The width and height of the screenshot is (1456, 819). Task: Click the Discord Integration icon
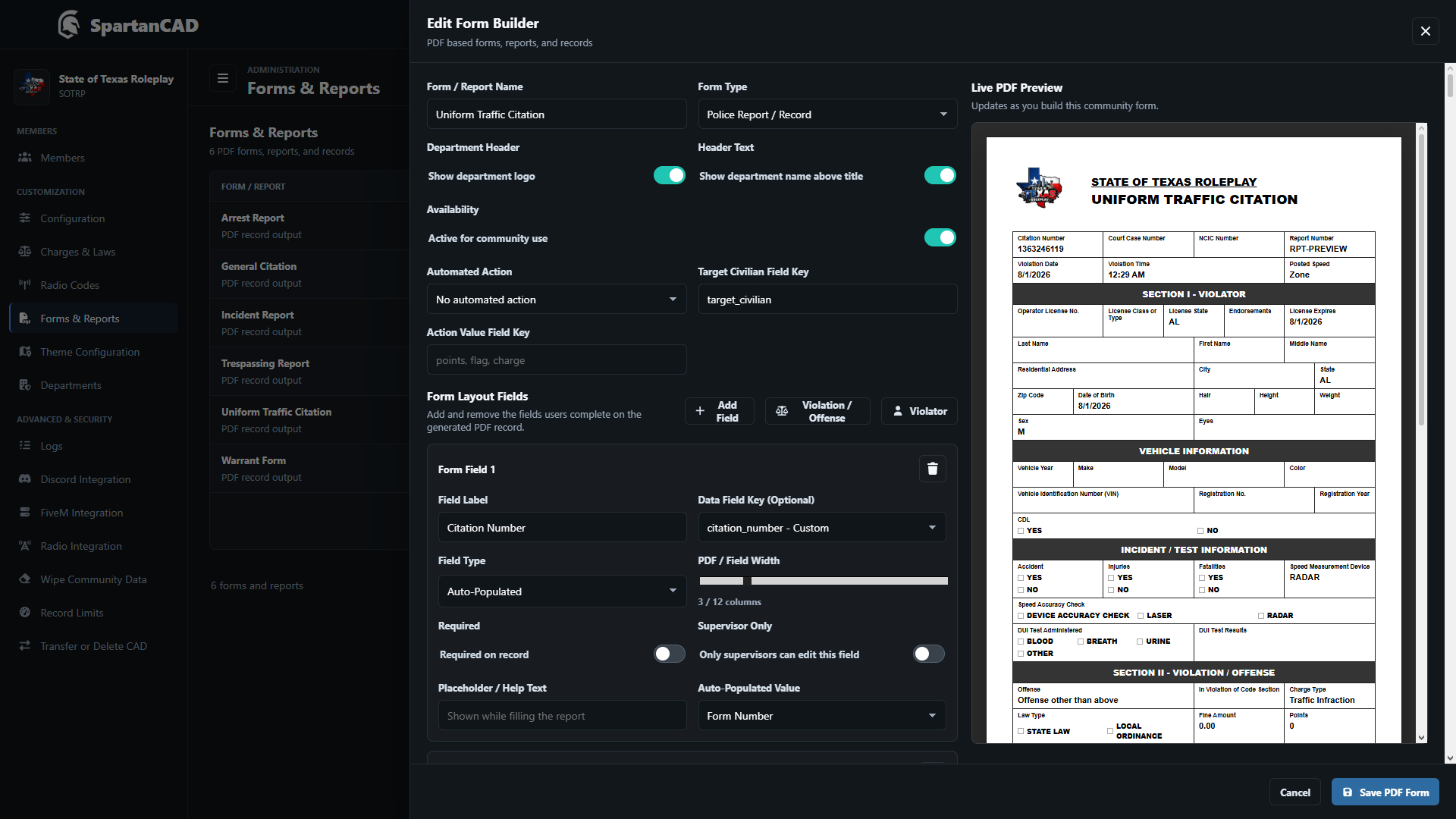25,479
